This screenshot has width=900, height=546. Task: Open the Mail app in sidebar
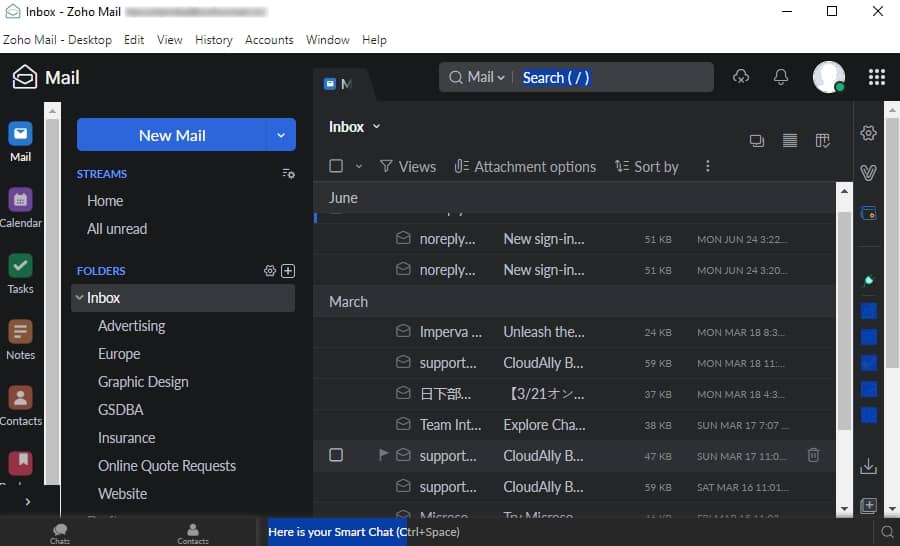pyautogui.click(x=20, y=142)
